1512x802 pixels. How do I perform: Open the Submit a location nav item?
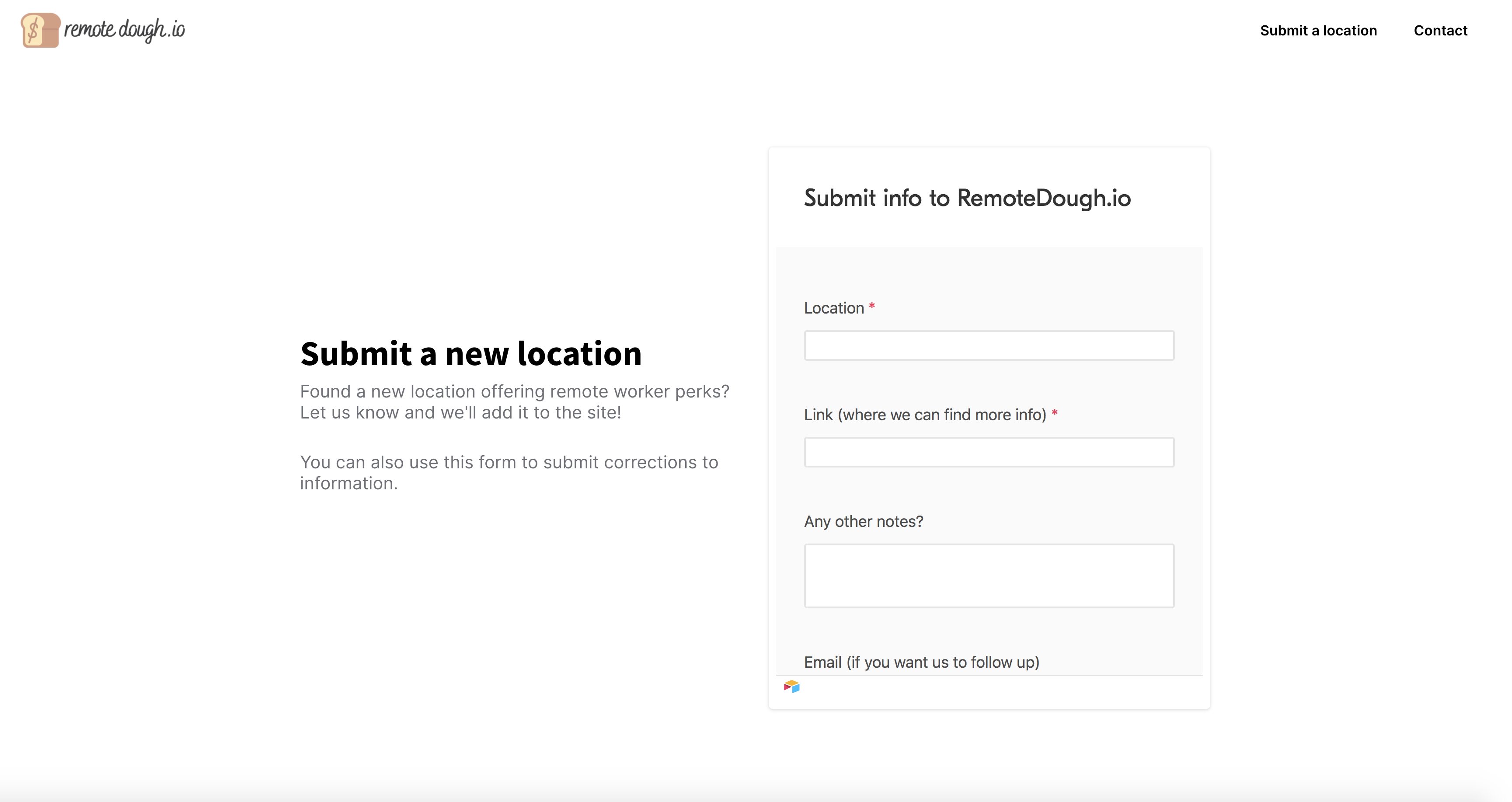pos(1318,30)
